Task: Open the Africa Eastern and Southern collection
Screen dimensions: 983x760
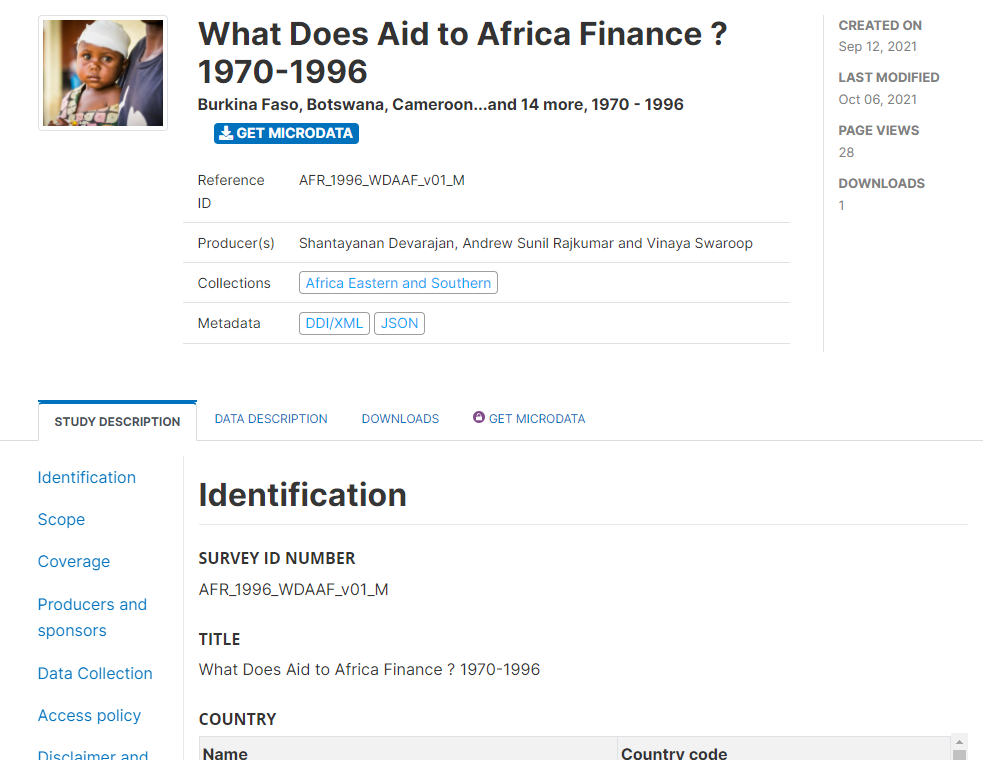Action: click(398, 283)
